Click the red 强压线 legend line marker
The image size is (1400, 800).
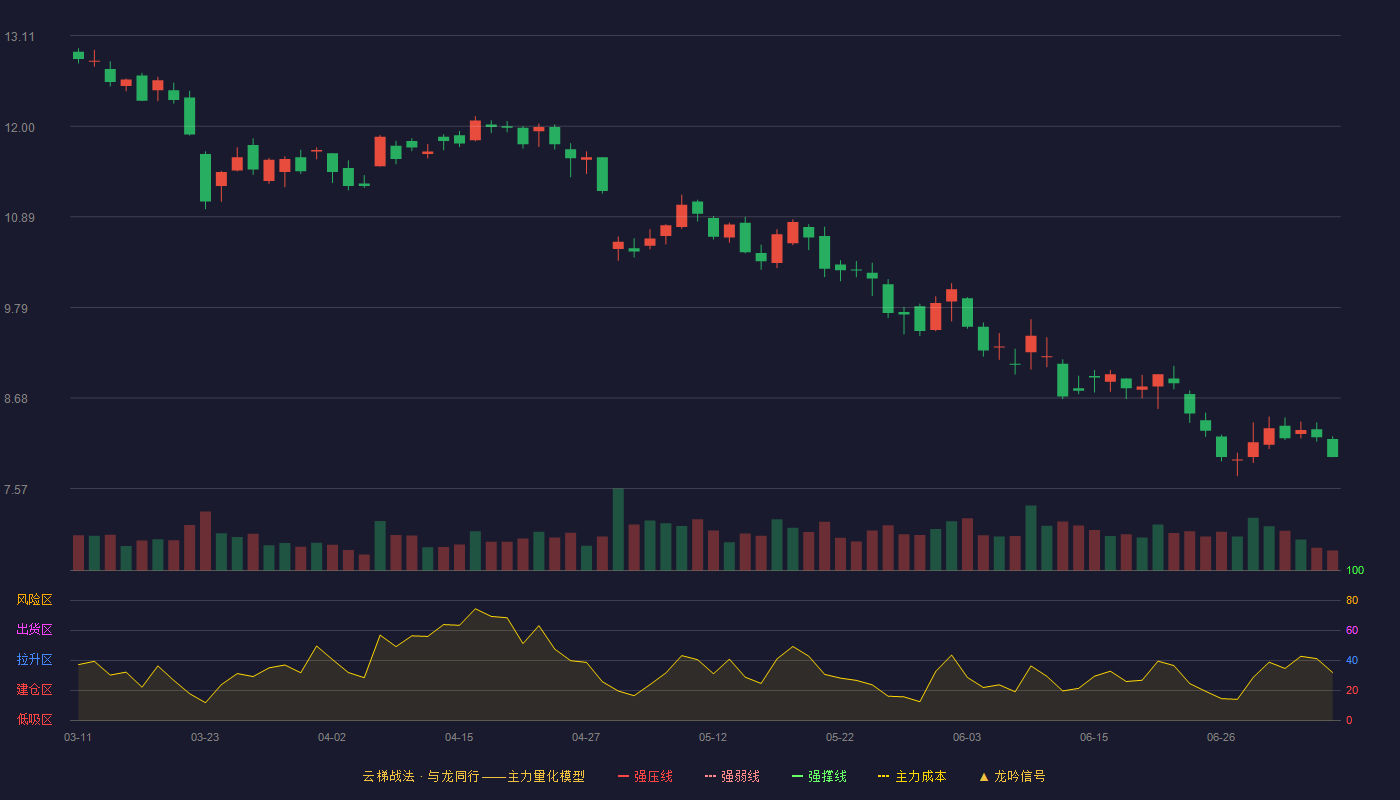624,776
